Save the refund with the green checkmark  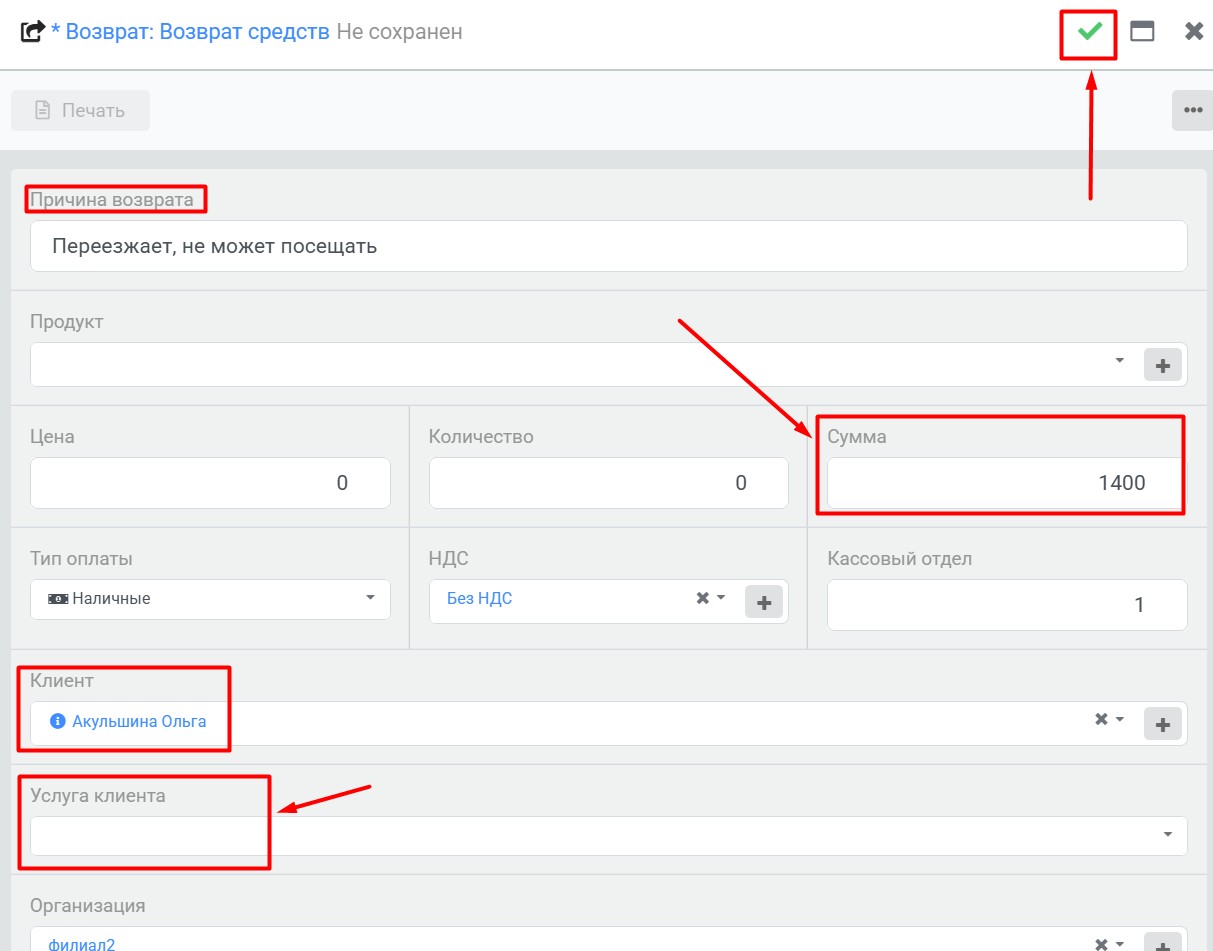pyautogui.click(x=1089, y=32)
